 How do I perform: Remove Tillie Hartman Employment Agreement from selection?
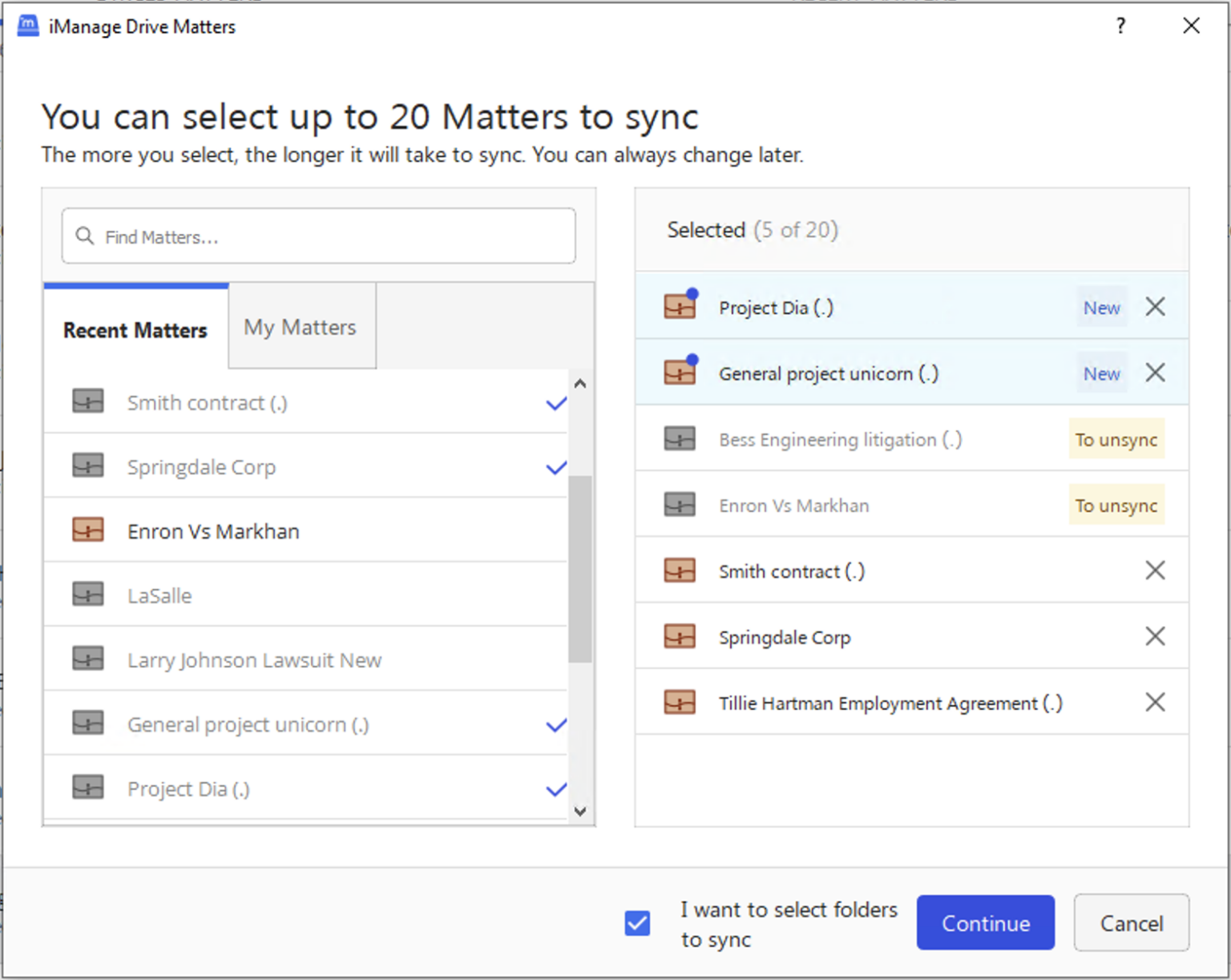(1154, 702)
